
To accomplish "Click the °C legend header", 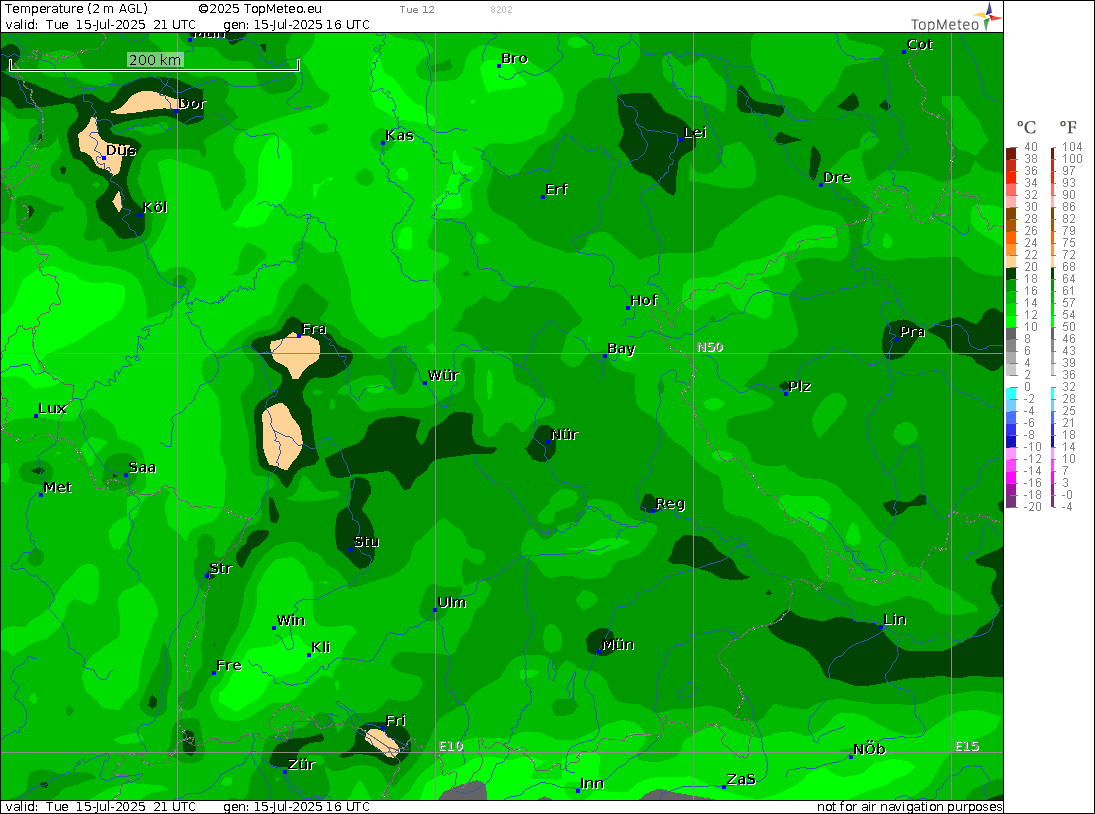I will click(1026, 127).
